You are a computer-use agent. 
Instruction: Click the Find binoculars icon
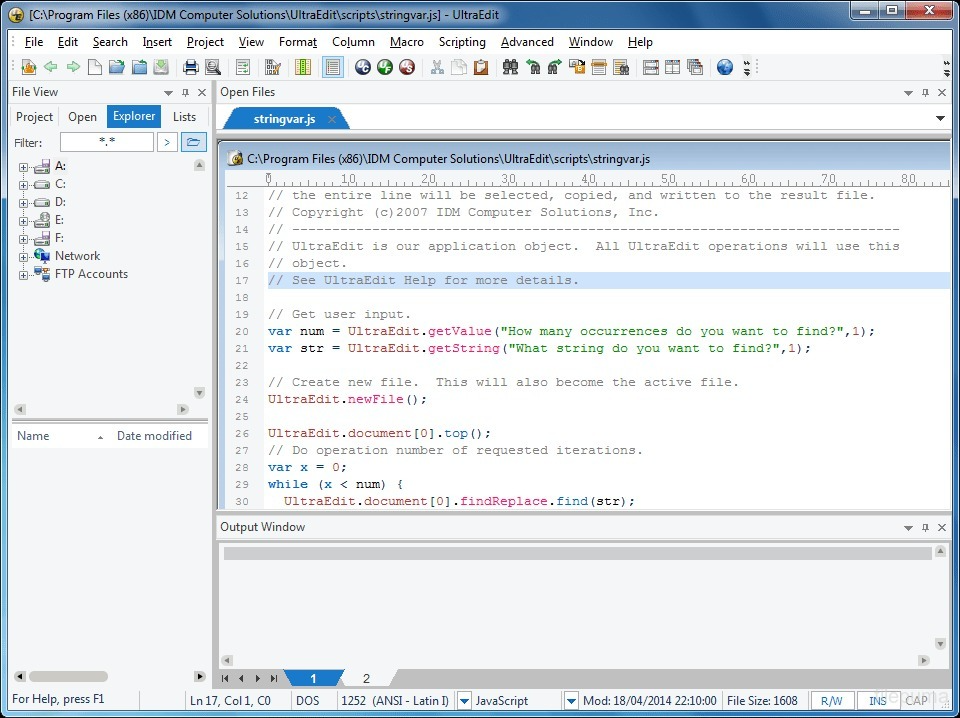510,66
